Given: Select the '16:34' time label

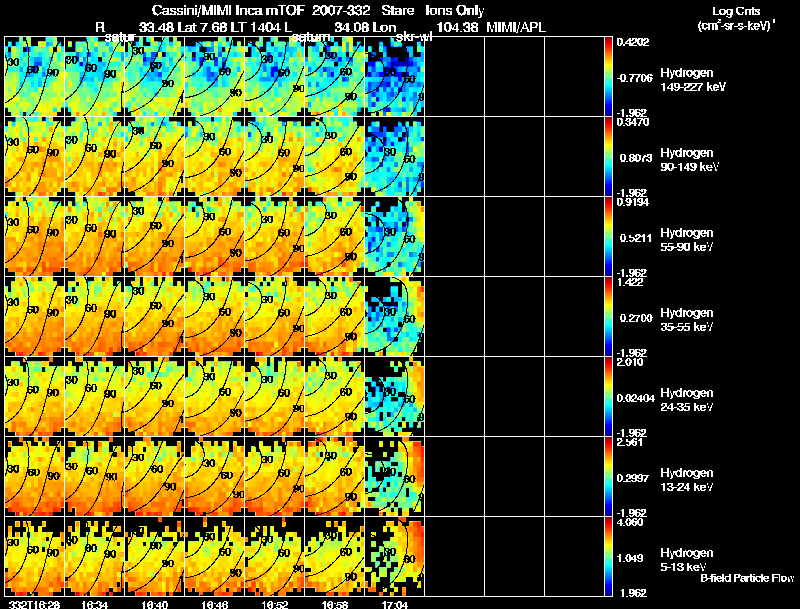Looking at the screenshot, I should click(x=94, y=604).
